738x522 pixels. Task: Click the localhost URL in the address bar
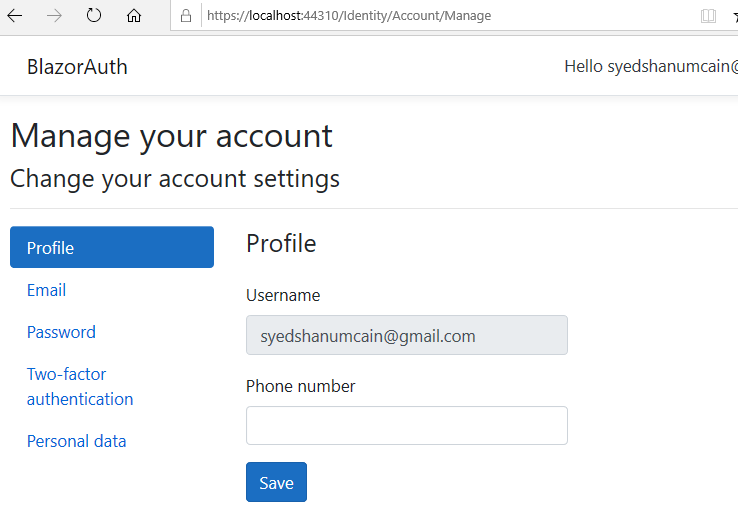[x=349, y=16]
